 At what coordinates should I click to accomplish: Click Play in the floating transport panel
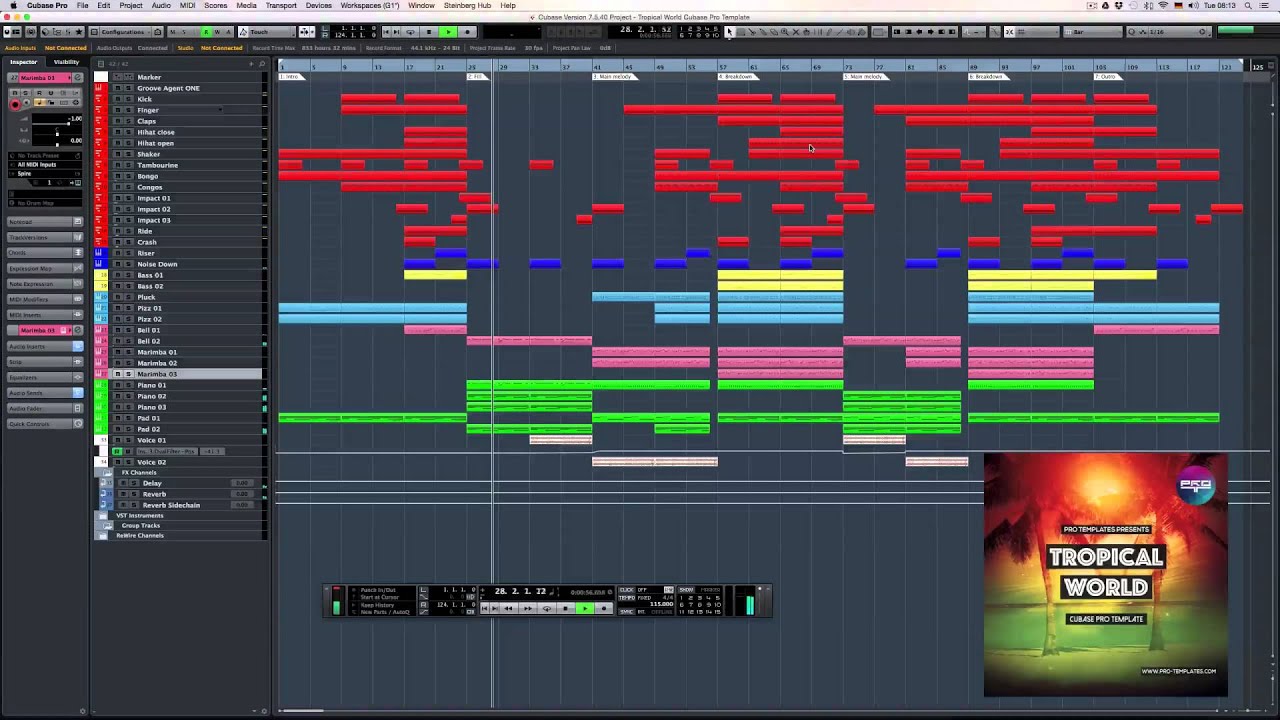tap(585, 608)
